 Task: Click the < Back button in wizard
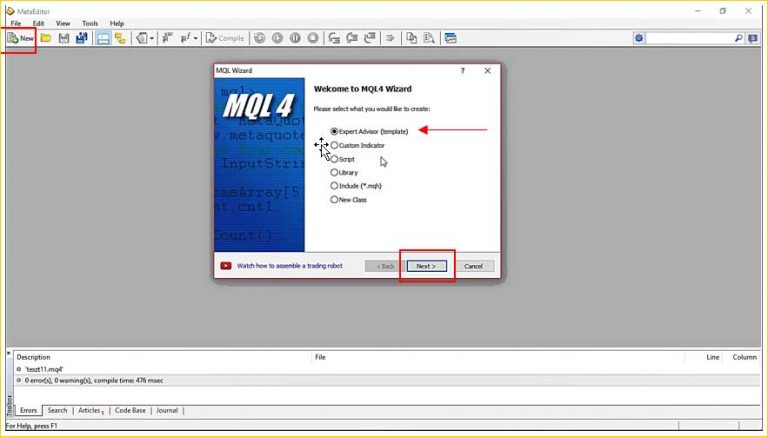coord(385,266)
